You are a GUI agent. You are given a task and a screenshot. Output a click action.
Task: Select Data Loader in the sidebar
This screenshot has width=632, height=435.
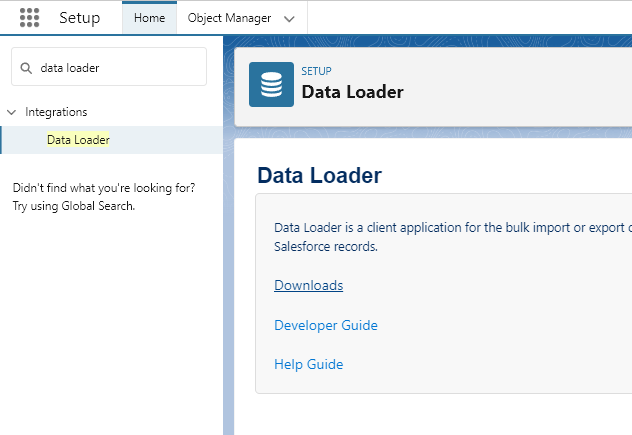(x=112, y=140)
